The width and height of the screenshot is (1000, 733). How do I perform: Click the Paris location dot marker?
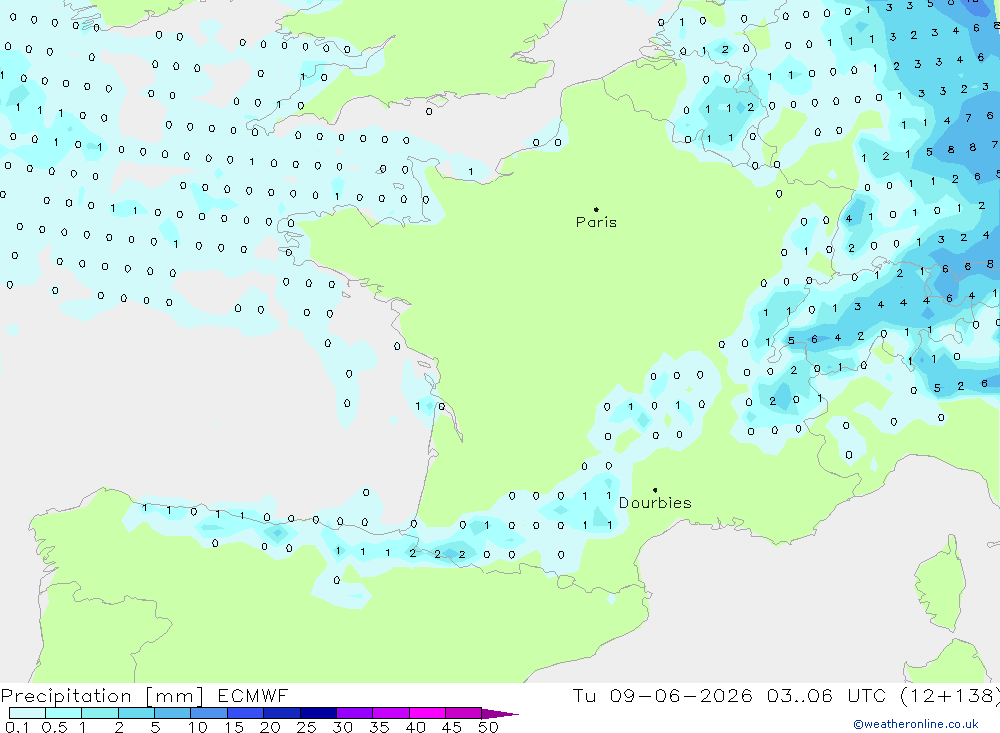coord(596,209)
